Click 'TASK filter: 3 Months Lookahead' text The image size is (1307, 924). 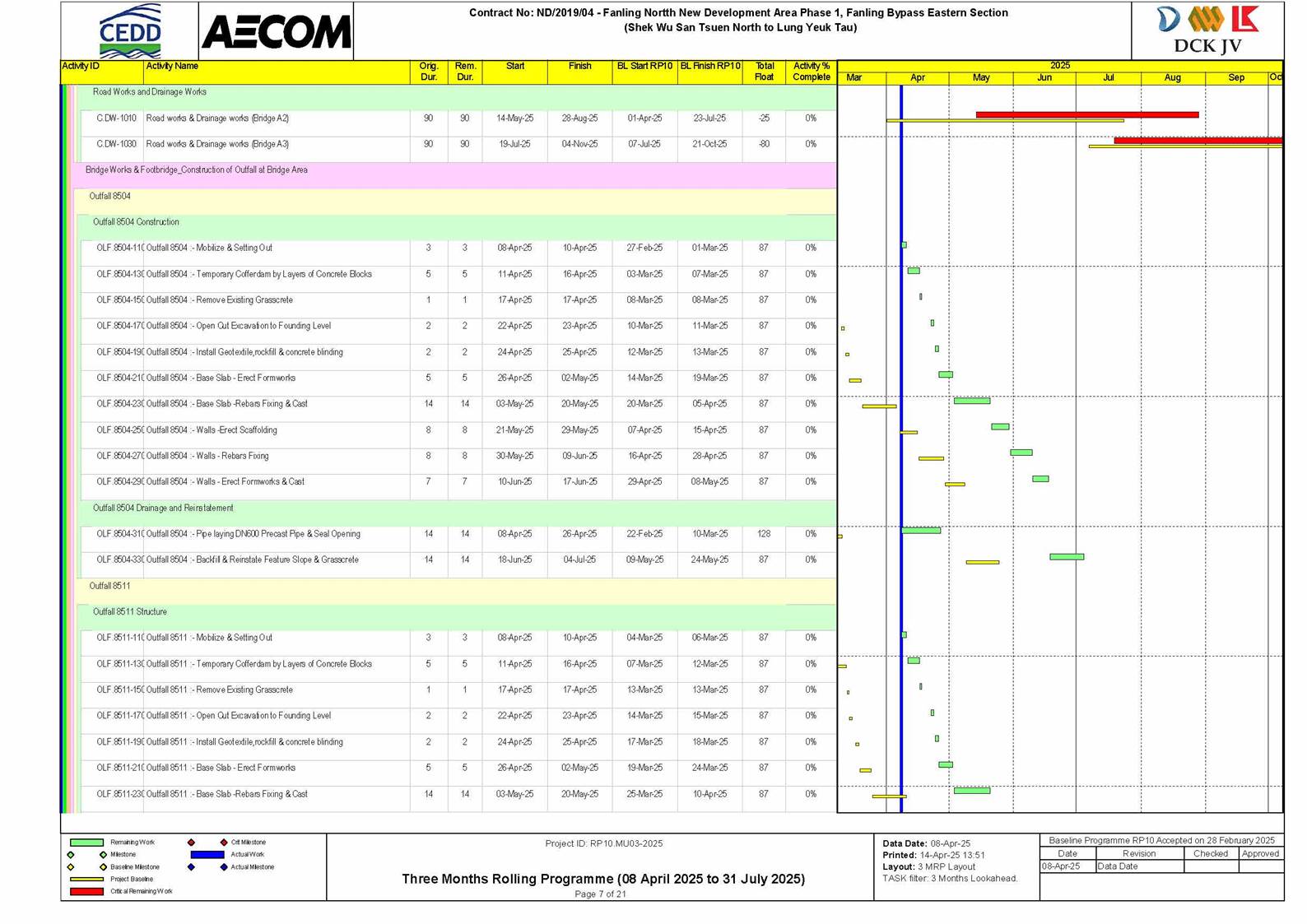(x=950, y=878)
